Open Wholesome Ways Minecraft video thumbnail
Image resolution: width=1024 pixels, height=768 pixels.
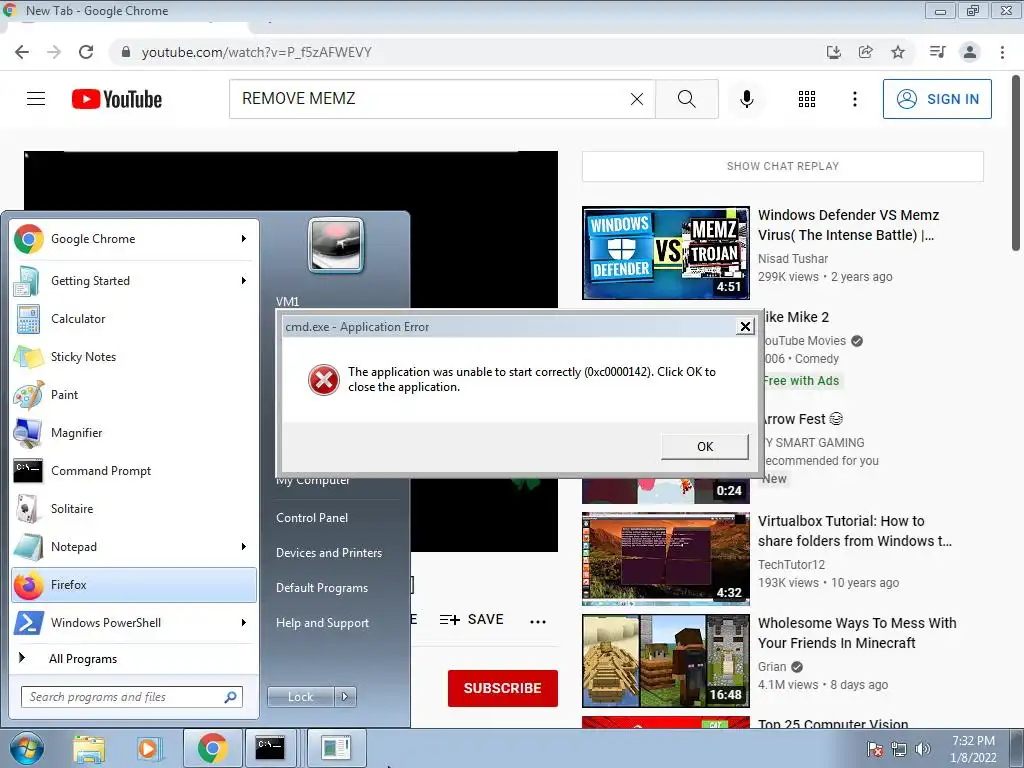click(665, 660)
